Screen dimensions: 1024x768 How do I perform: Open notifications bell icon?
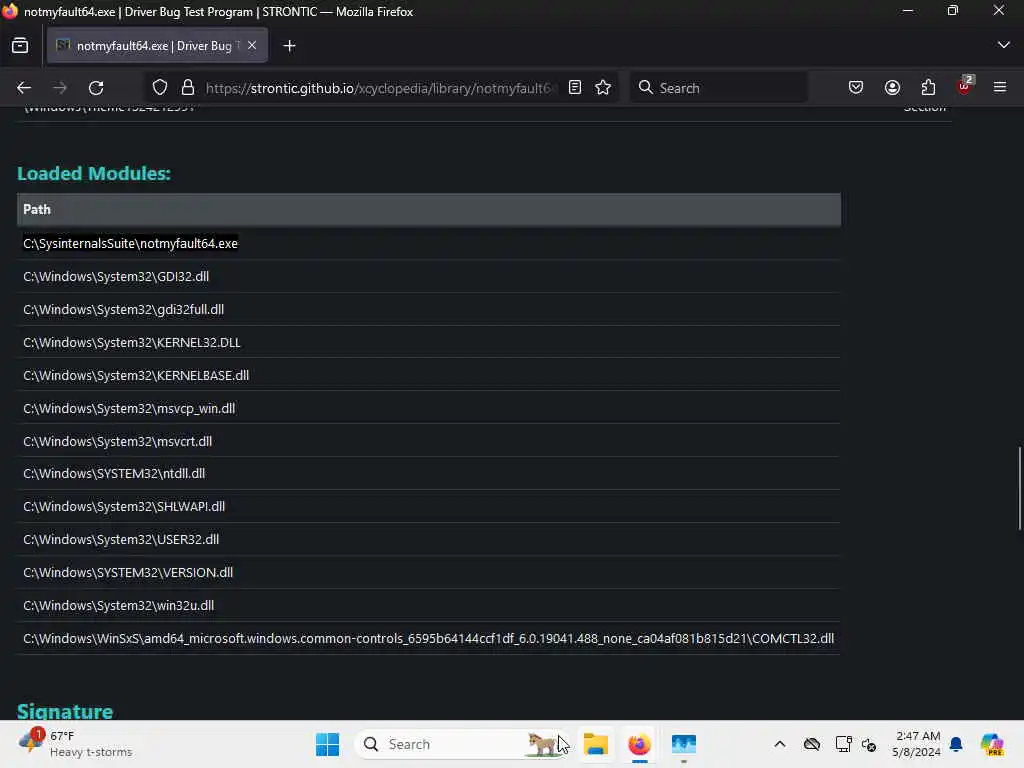[956, 744]
